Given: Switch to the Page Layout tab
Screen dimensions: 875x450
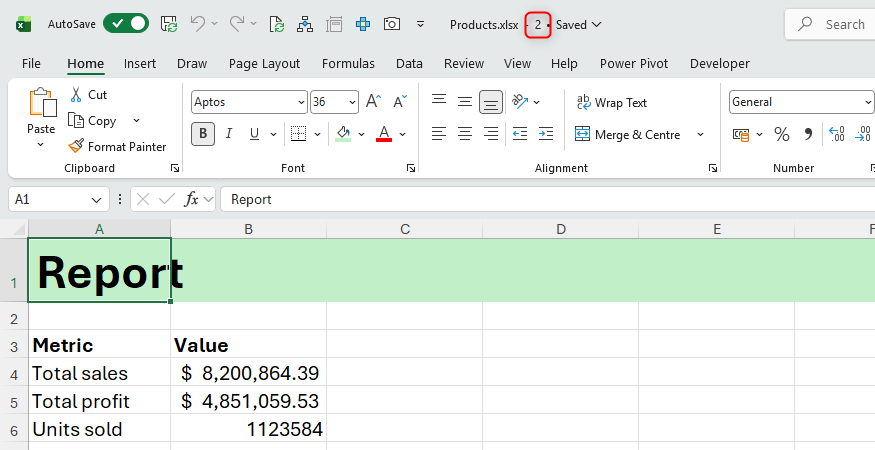Looking at the screenshot, I should pos(265,64).
